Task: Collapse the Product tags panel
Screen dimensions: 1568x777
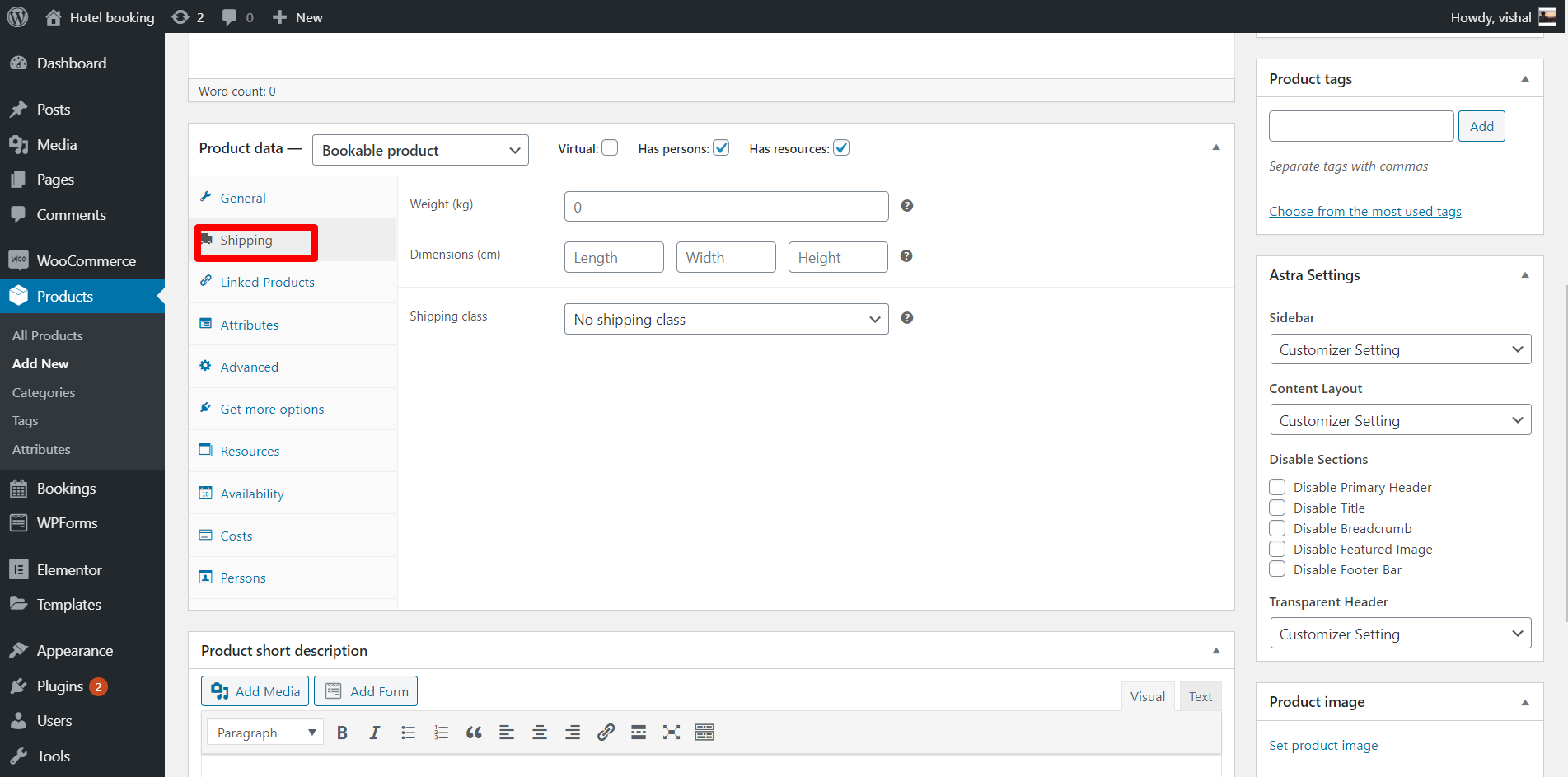Action: (1525, 79)
